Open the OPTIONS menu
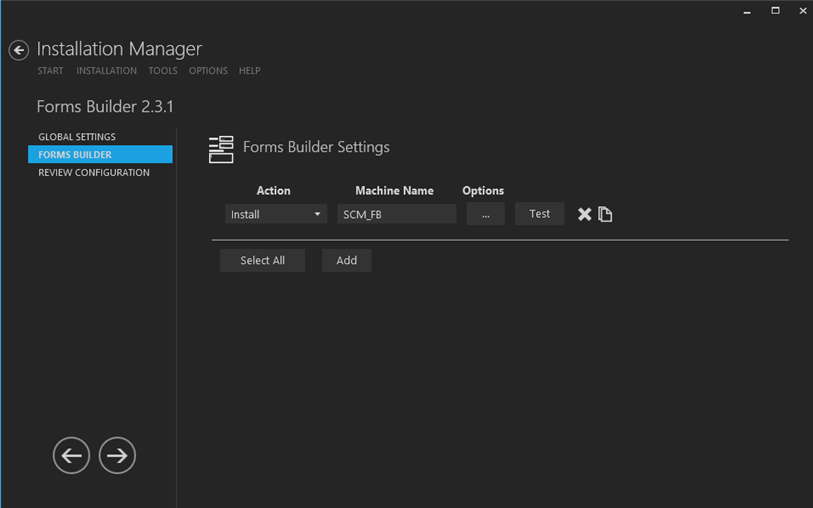 point(208,70)
